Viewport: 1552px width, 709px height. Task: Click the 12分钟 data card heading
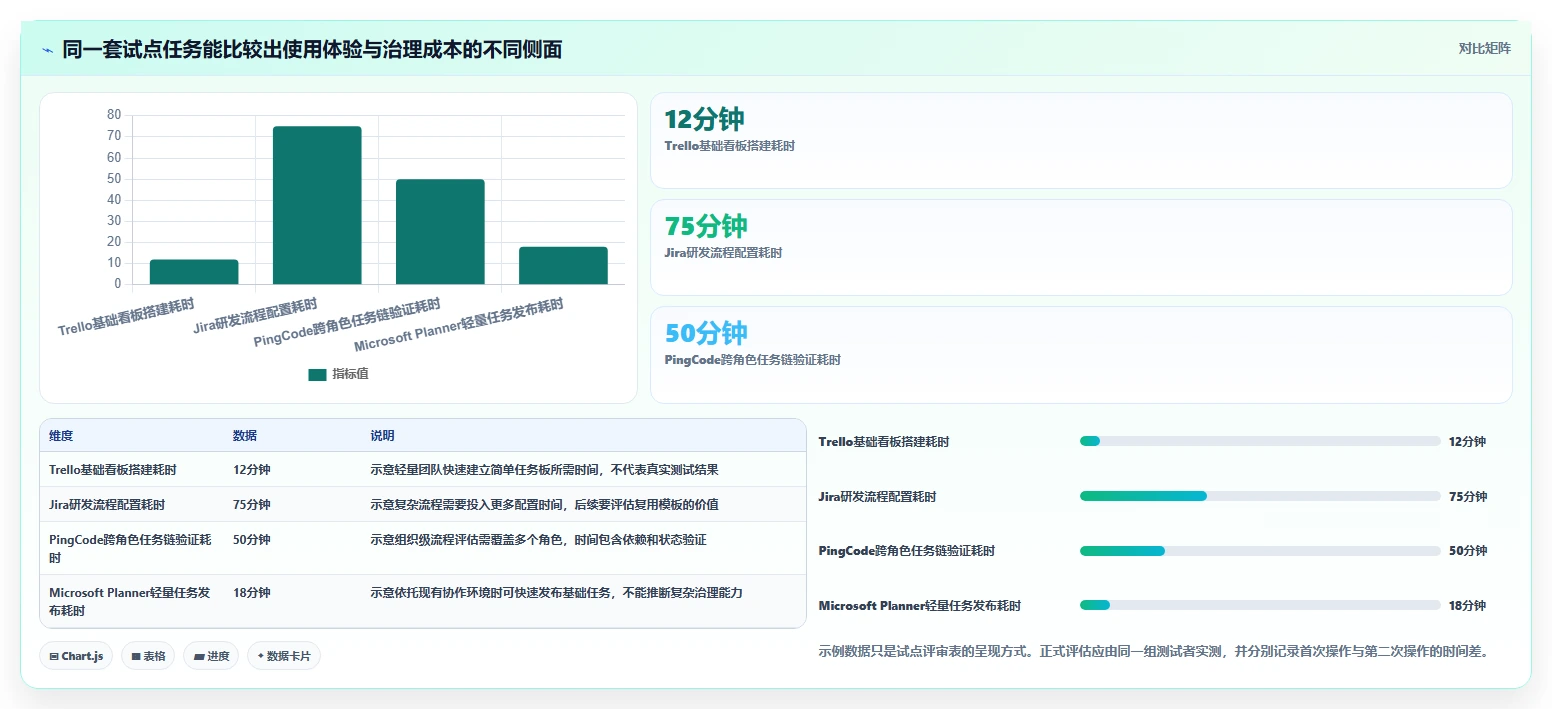point(704,119)
